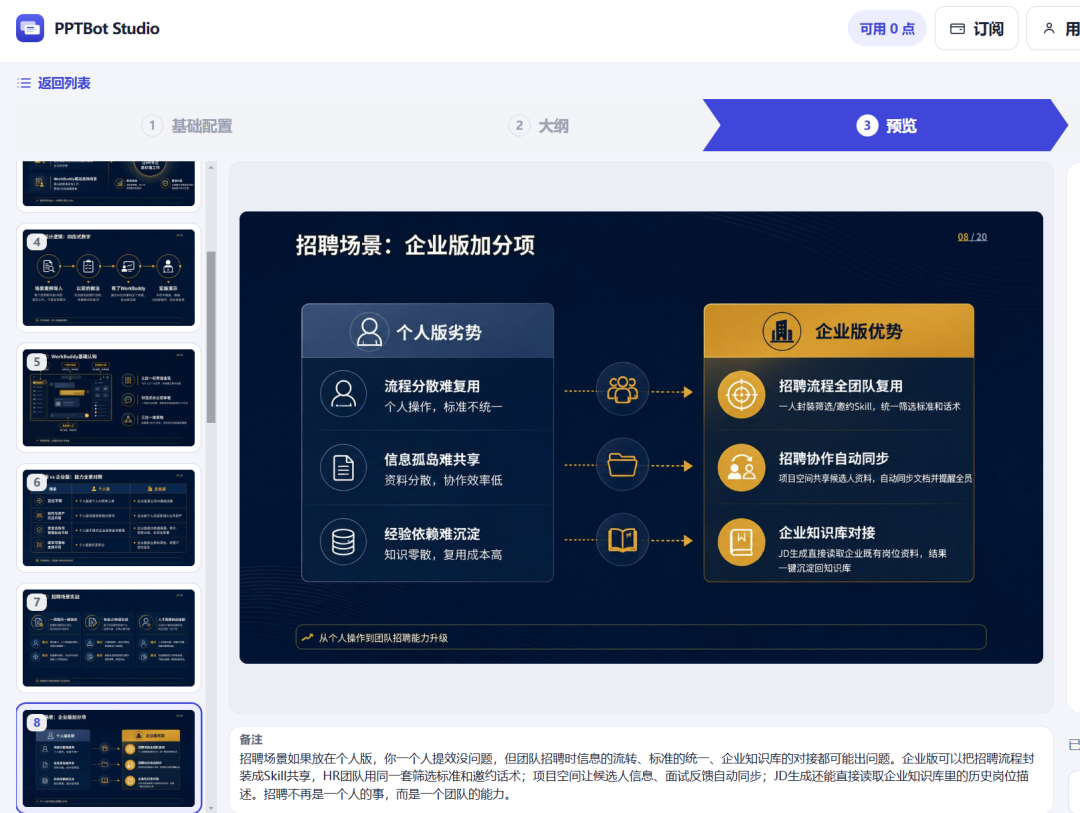Image resolution: width=1080 pixels, height=813 pixels.
Task: Click the target icon beside 招聘流程全团队复用
Action: click(x=741, y=395)
